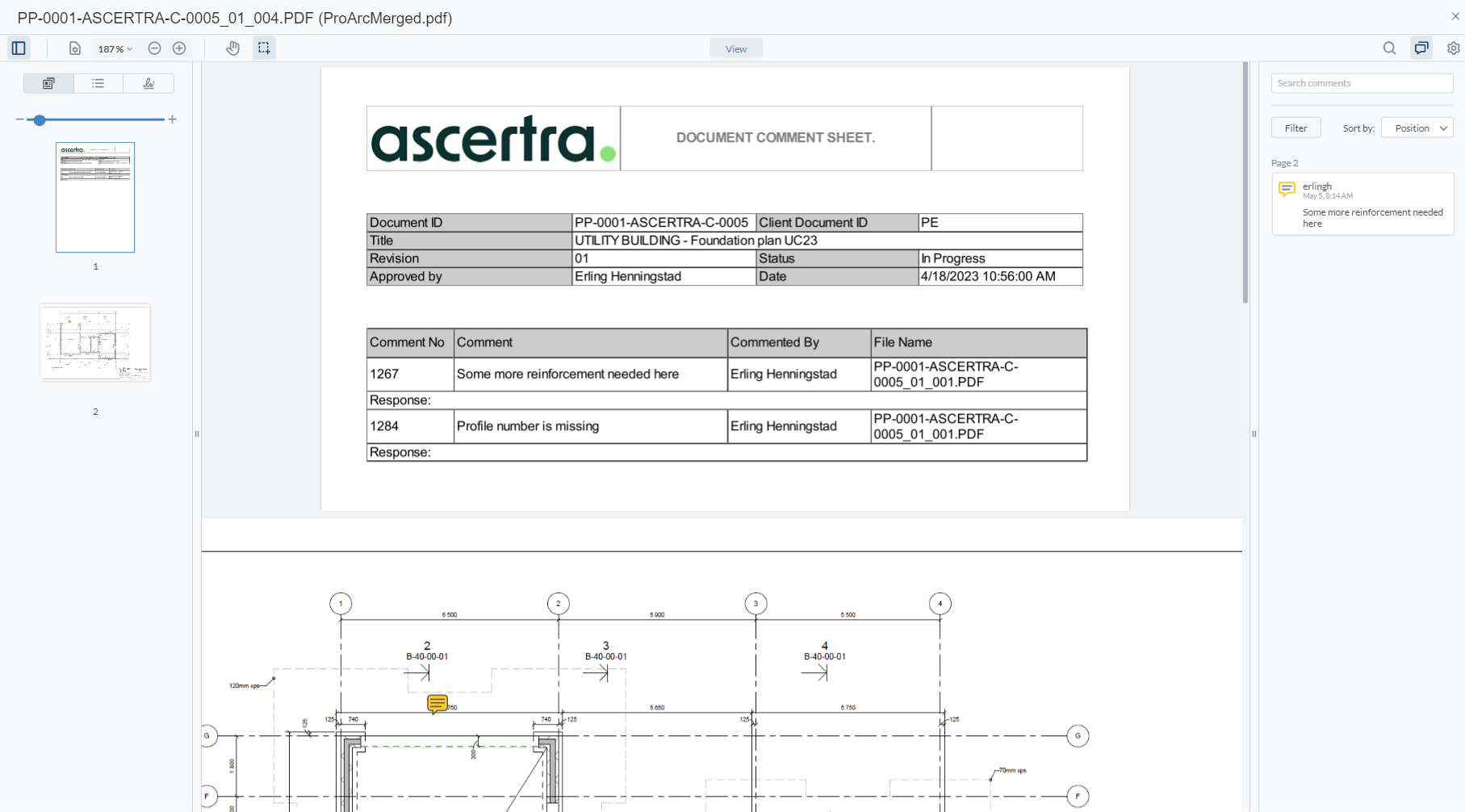Zoom in using the plus icon
The image size is (1465, 812).
(178, 48)
